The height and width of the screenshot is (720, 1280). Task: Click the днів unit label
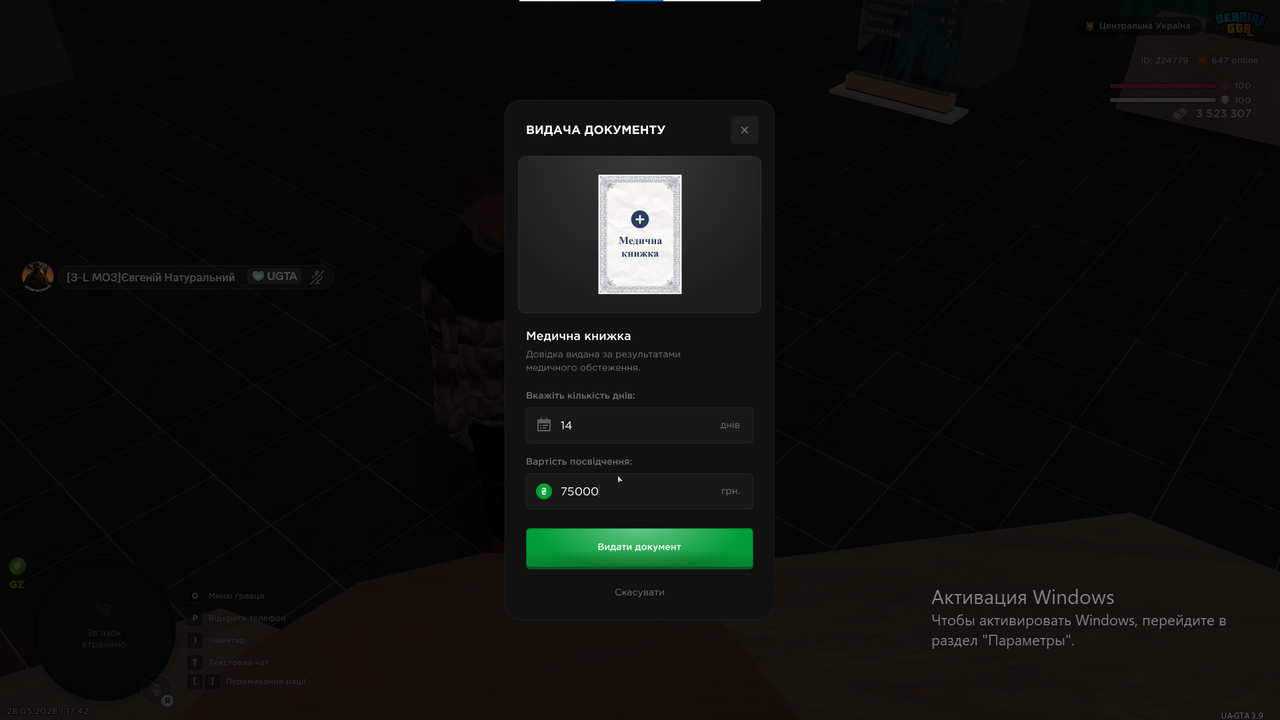730,425
